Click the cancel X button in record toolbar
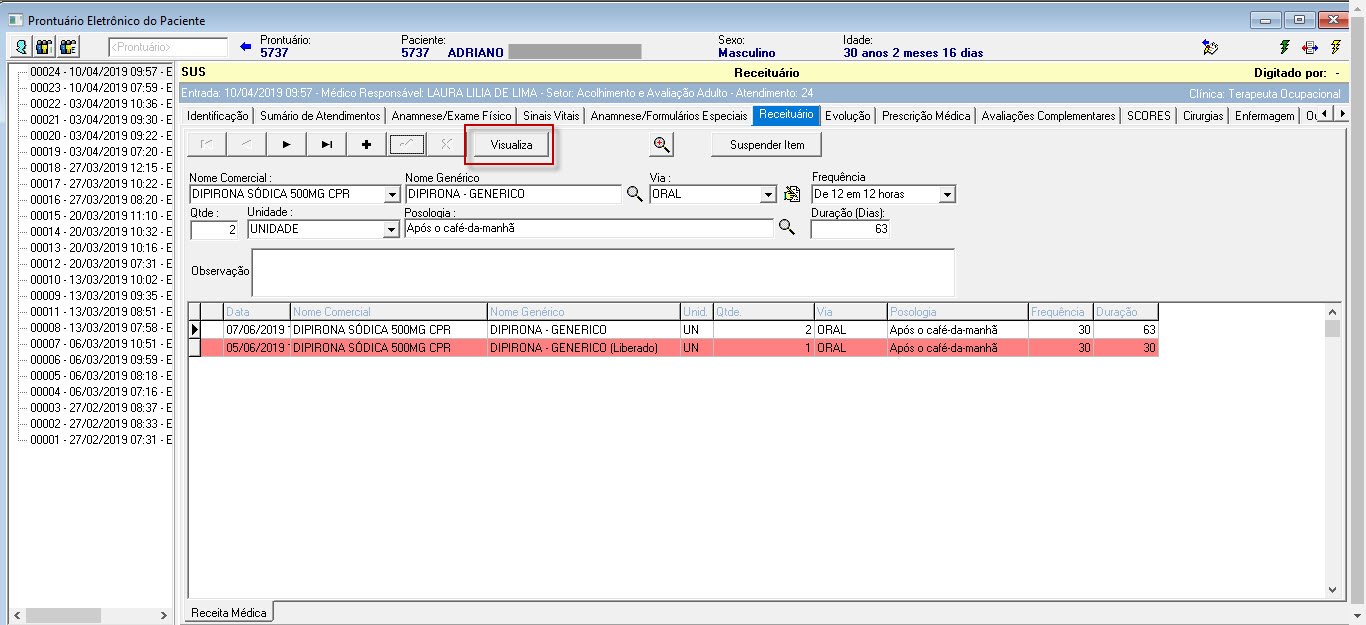This screenshot has height=625, width=1366. coord(446,144)
